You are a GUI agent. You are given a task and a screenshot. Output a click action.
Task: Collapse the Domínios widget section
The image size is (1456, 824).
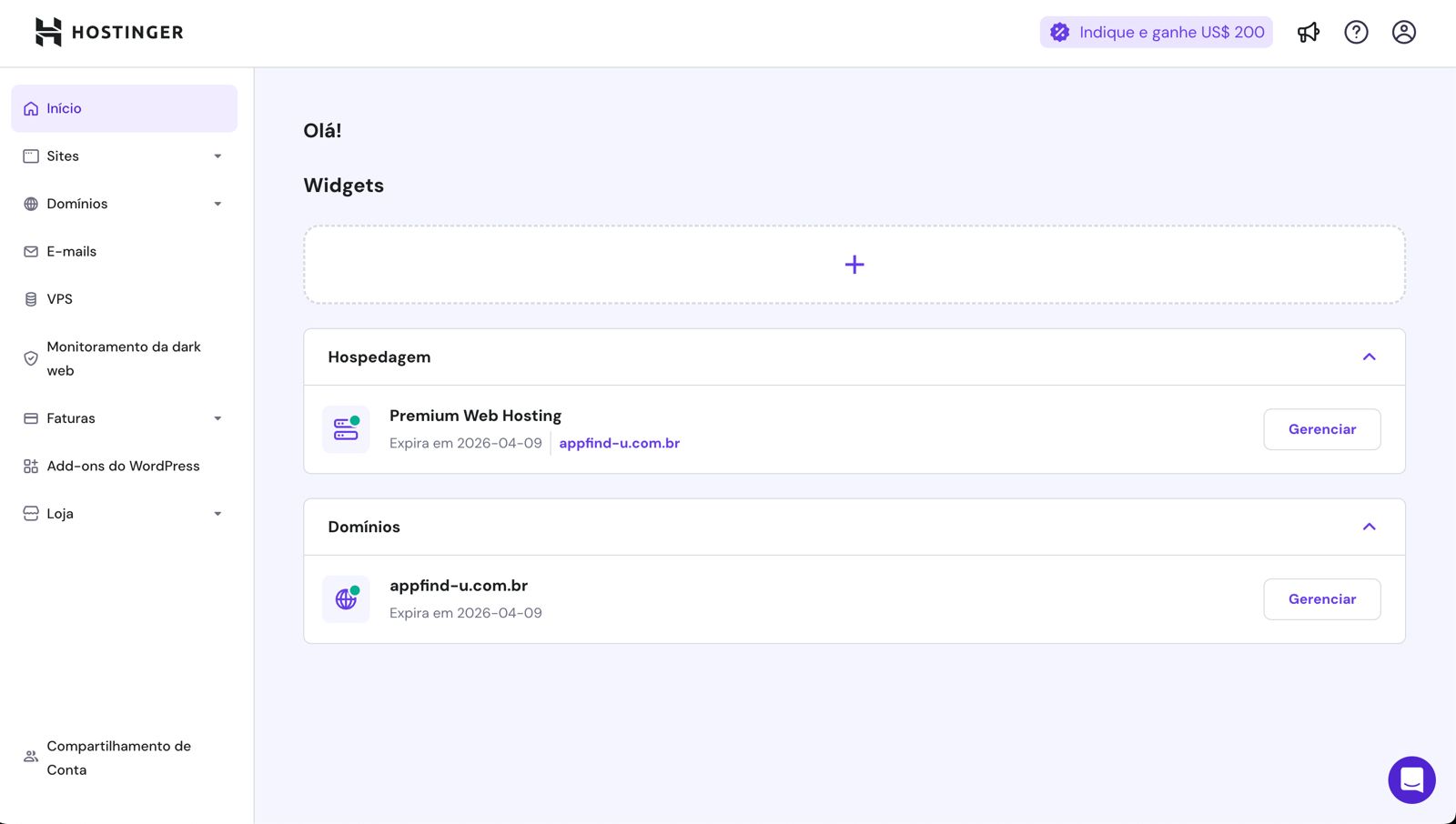[x=1369, y=528]
